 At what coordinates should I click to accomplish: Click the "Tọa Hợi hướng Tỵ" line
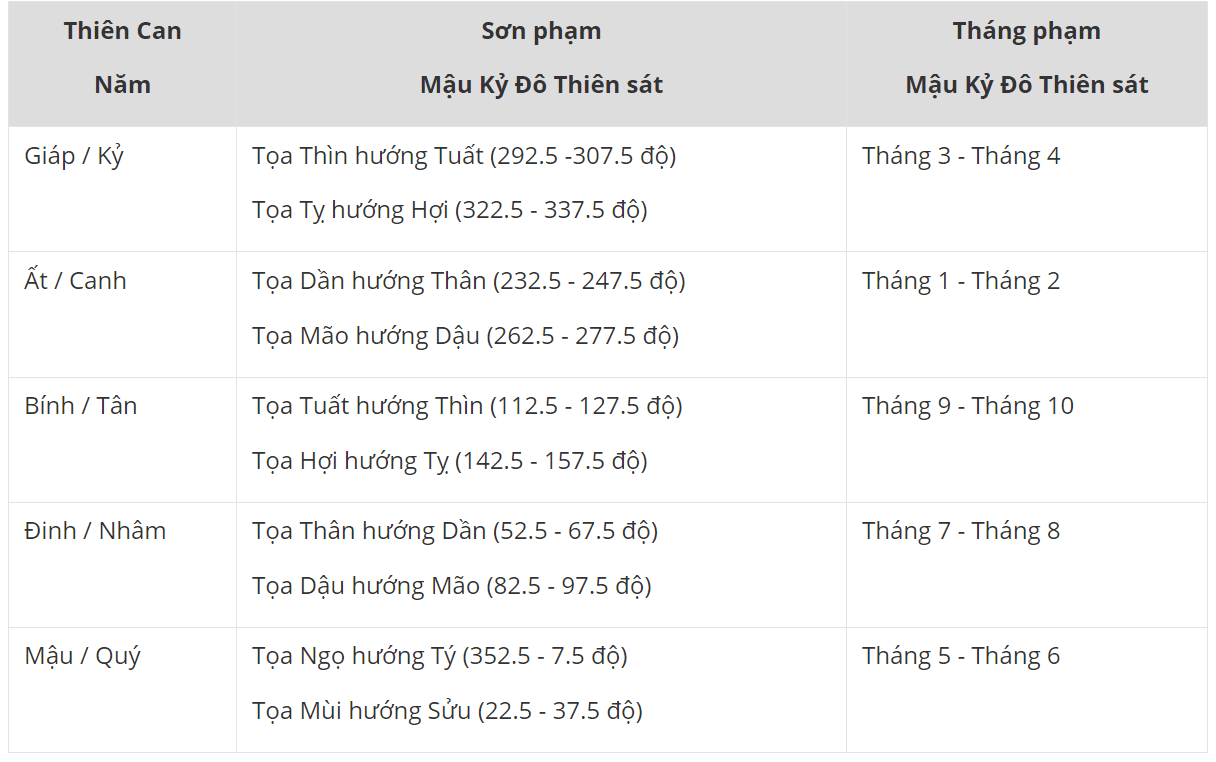coord(450,461)
